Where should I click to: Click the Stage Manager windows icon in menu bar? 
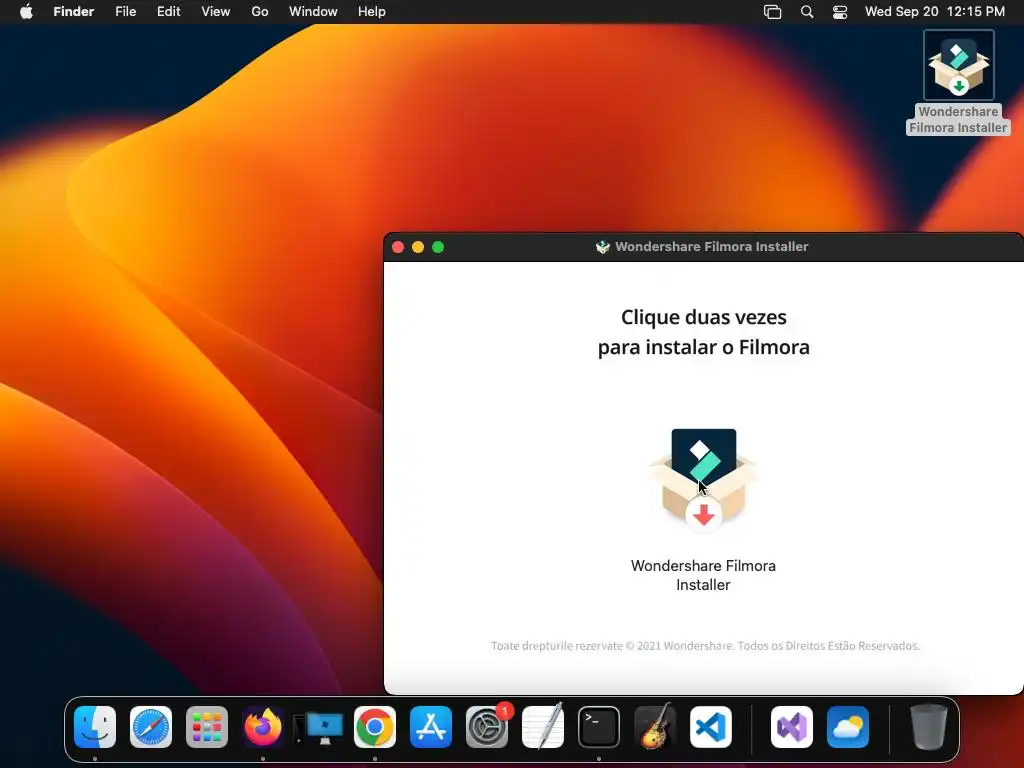(x=773, y=12)
